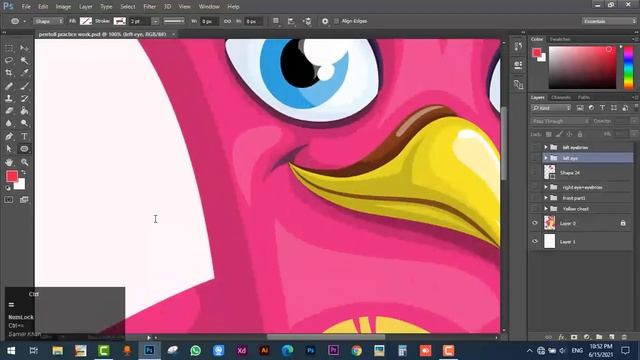Screen dimensions: 640x360
Task: Filter layers by smart objects
Action: coord(625,108)
